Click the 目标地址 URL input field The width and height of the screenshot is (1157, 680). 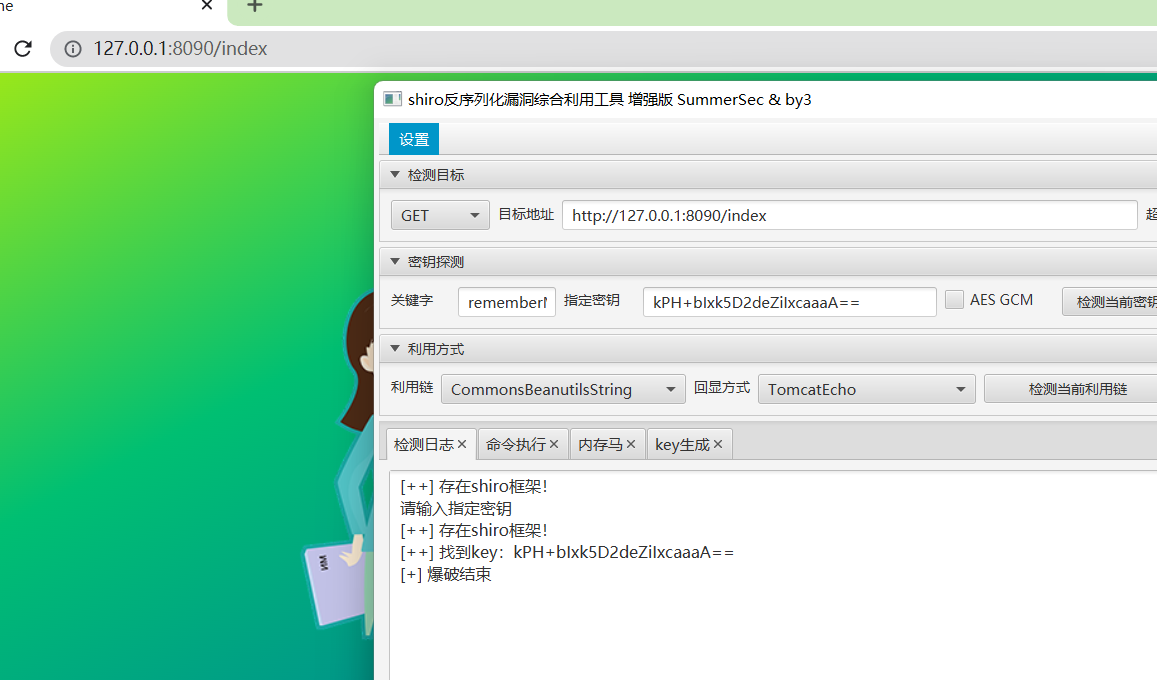(x=849, y=215)
